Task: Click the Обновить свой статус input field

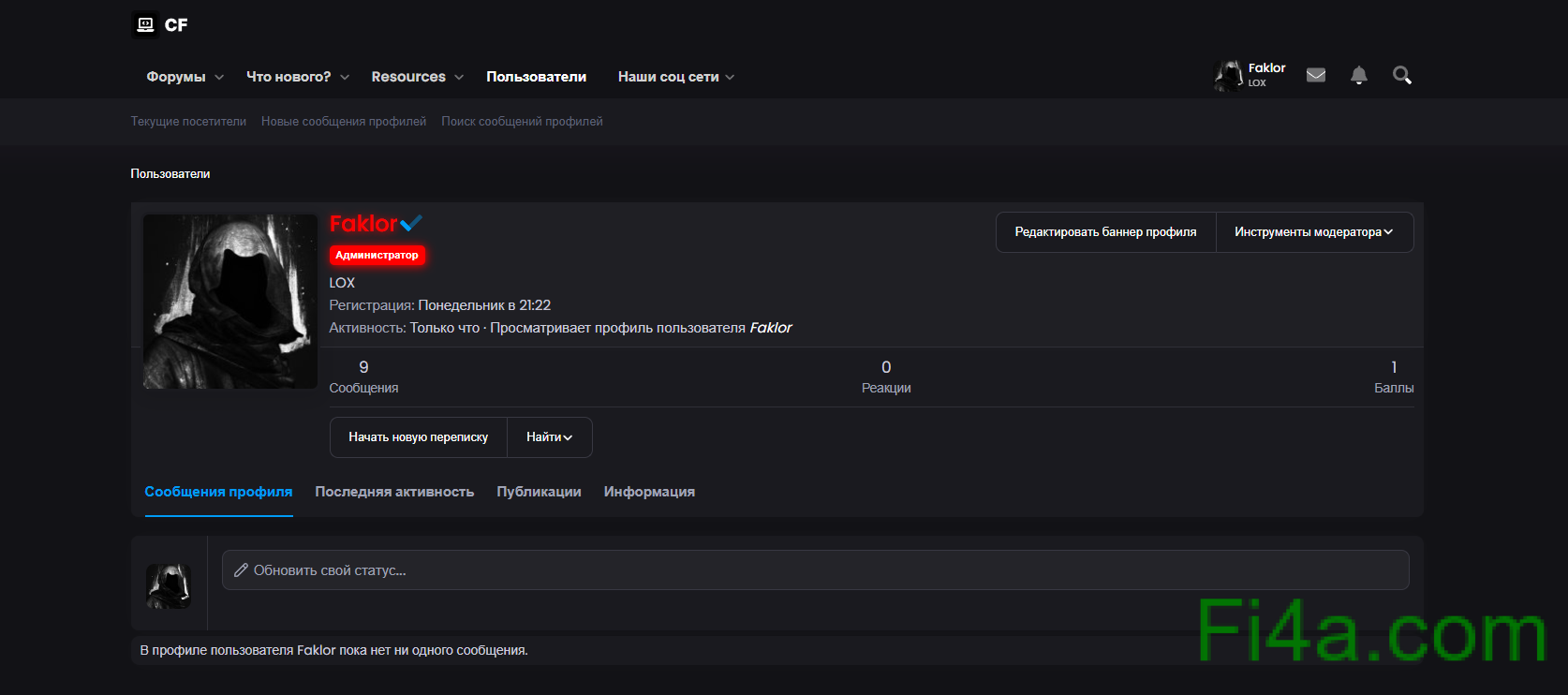Action: 815,570
